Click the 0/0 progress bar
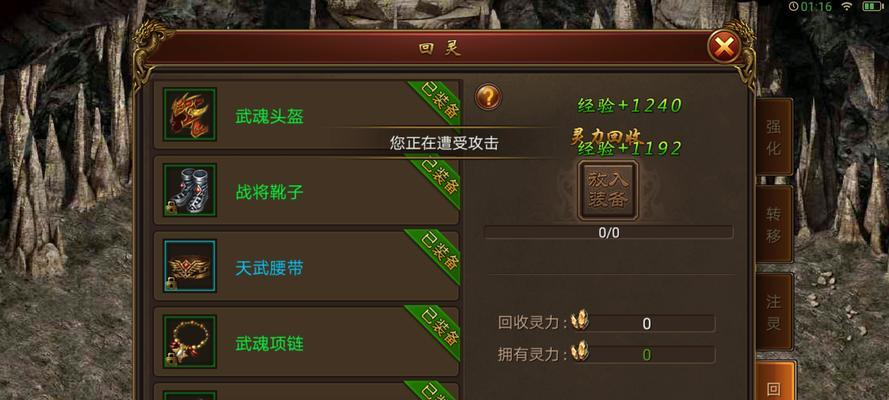889x400 pixels. click(608, 232)
